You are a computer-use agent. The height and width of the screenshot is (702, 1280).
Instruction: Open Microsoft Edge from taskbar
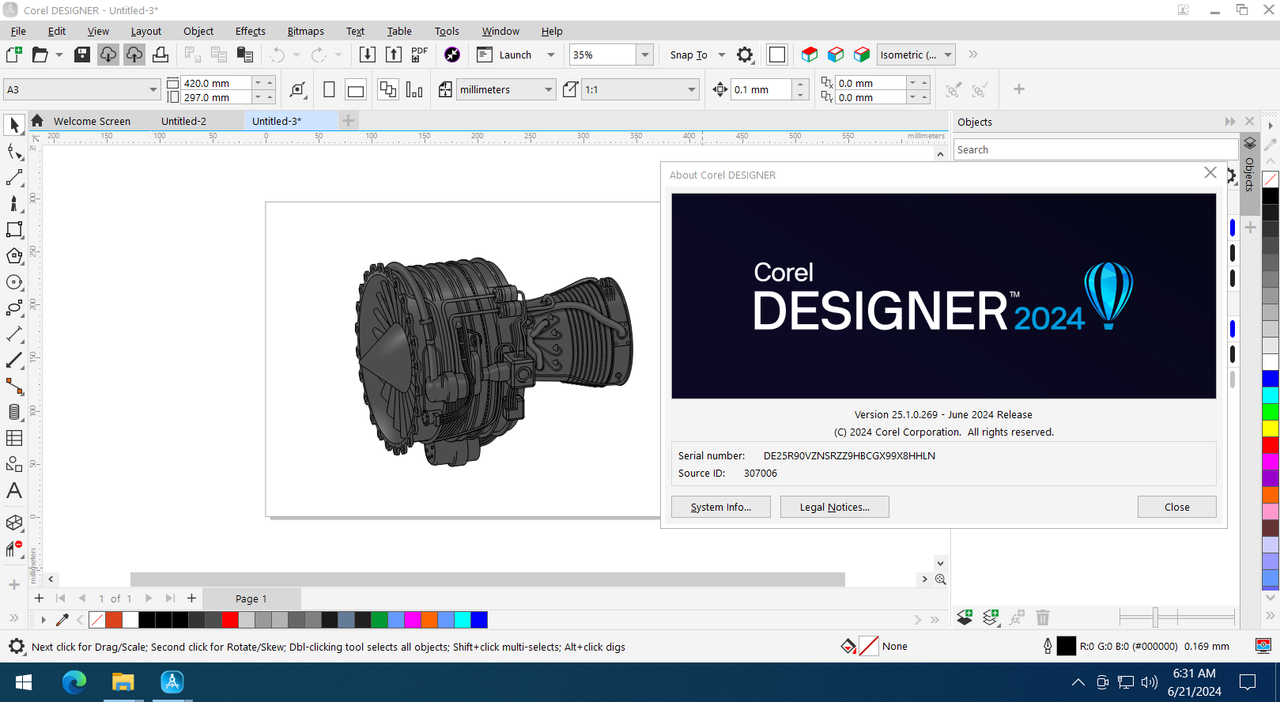click(74, 683)
